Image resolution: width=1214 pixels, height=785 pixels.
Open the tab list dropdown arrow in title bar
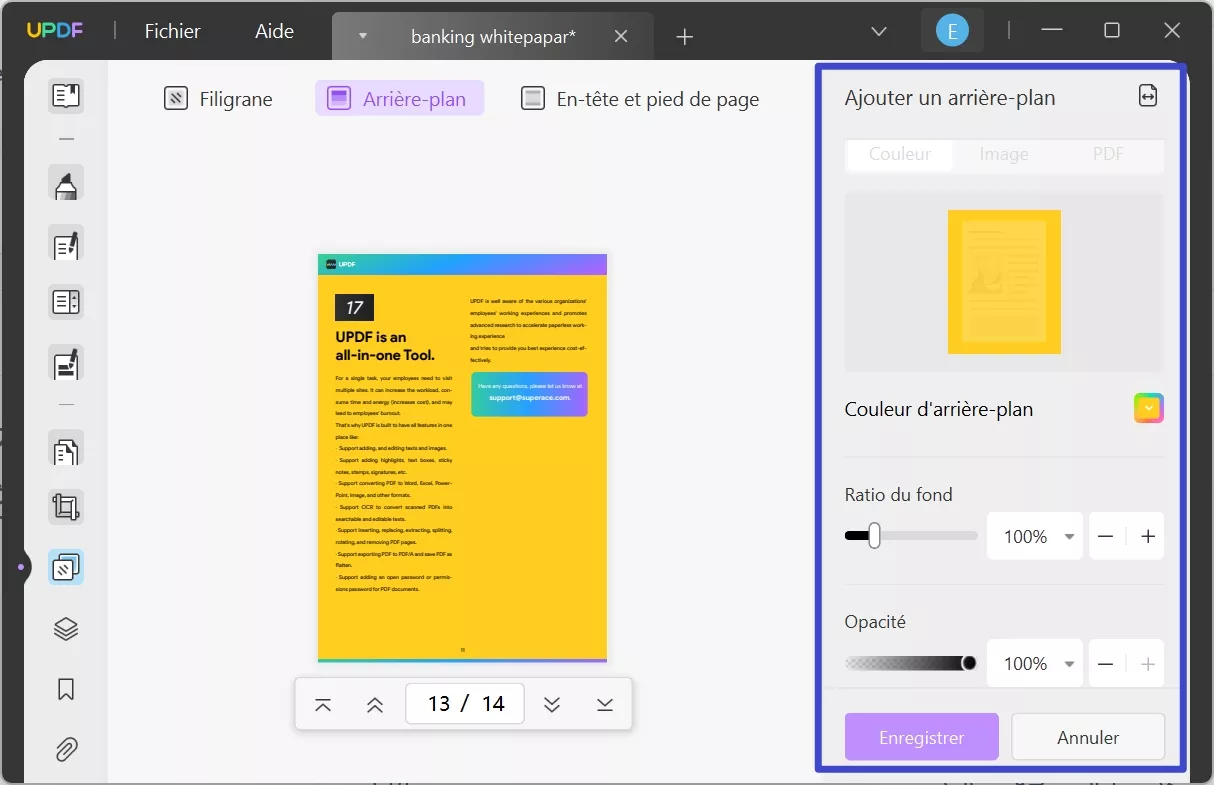pyautogui.click(x=879, y=32)
